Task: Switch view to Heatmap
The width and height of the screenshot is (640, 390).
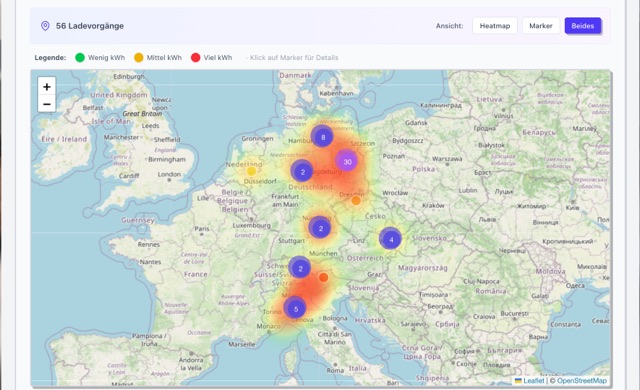Action: [495, 26]
